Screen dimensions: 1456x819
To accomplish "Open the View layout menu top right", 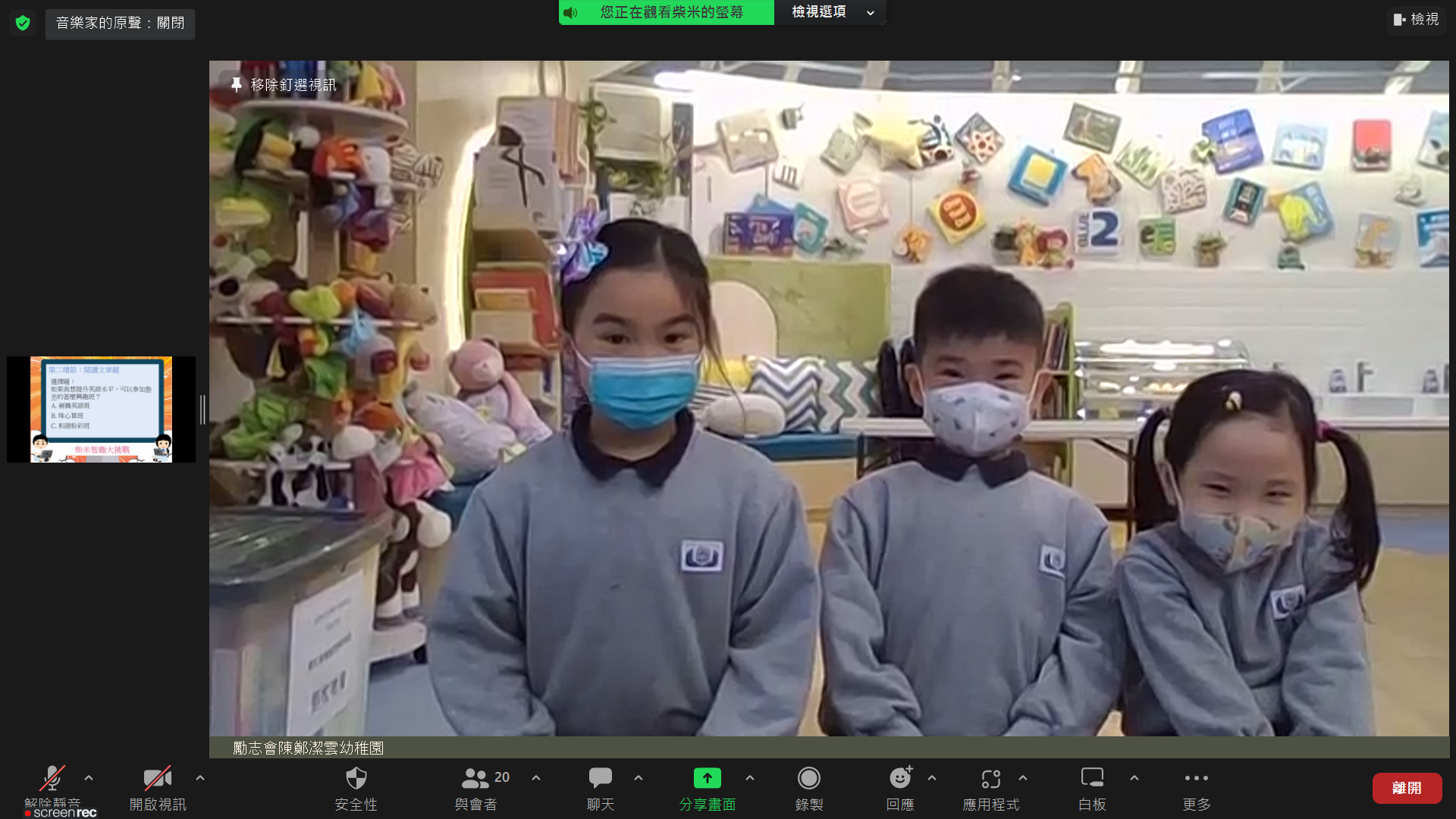I will pos(1416,20).
